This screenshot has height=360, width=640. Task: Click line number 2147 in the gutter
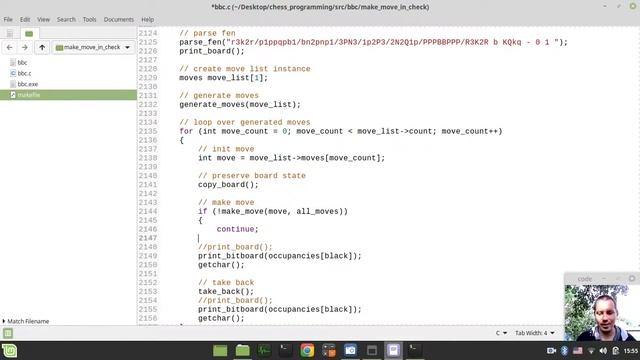[x=148, y=238]
